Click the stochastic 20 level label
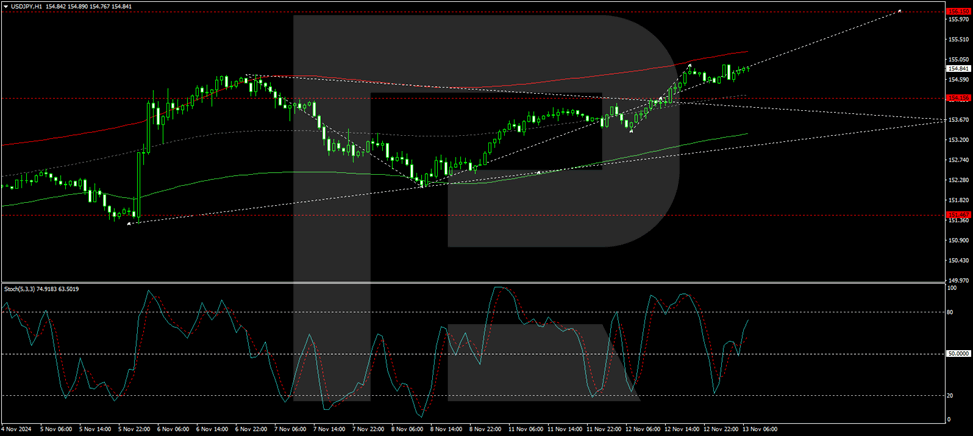Screen dimensions: 973x436 pyautogui.click(x=951, y=395)
